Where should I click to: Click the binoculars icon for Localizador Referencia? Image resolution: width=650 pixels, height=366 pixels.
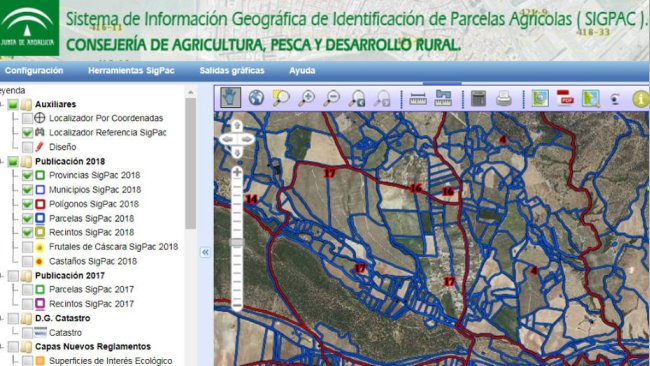tap(40, 132)
